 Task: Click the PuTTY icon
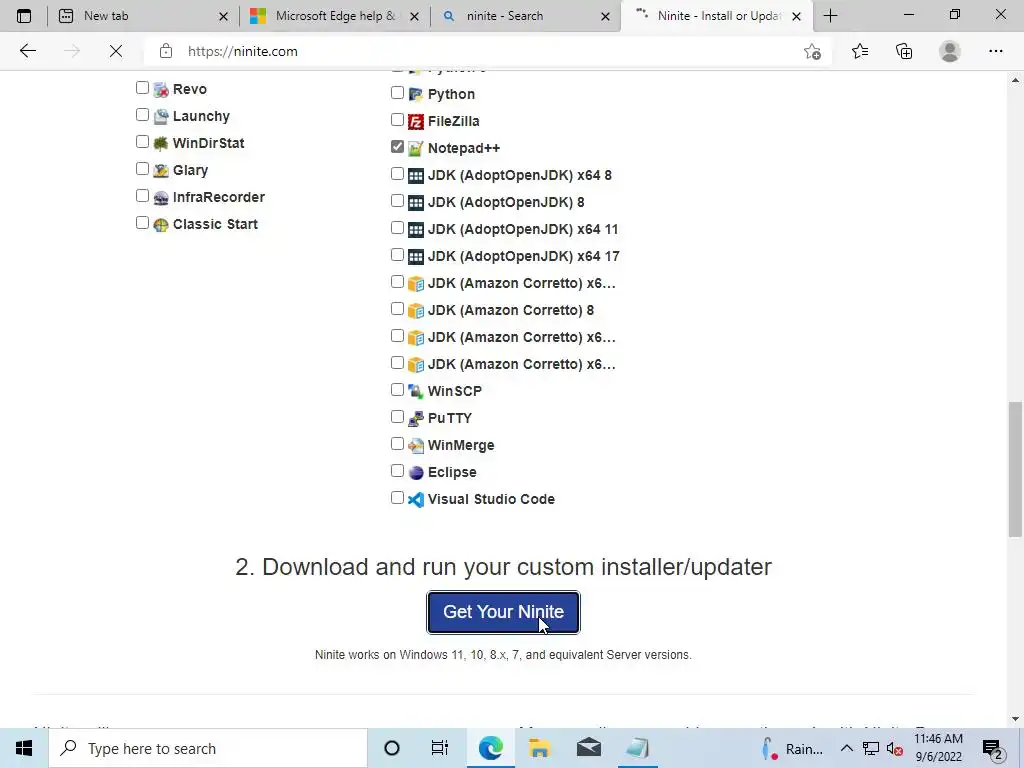pos(415,419)
